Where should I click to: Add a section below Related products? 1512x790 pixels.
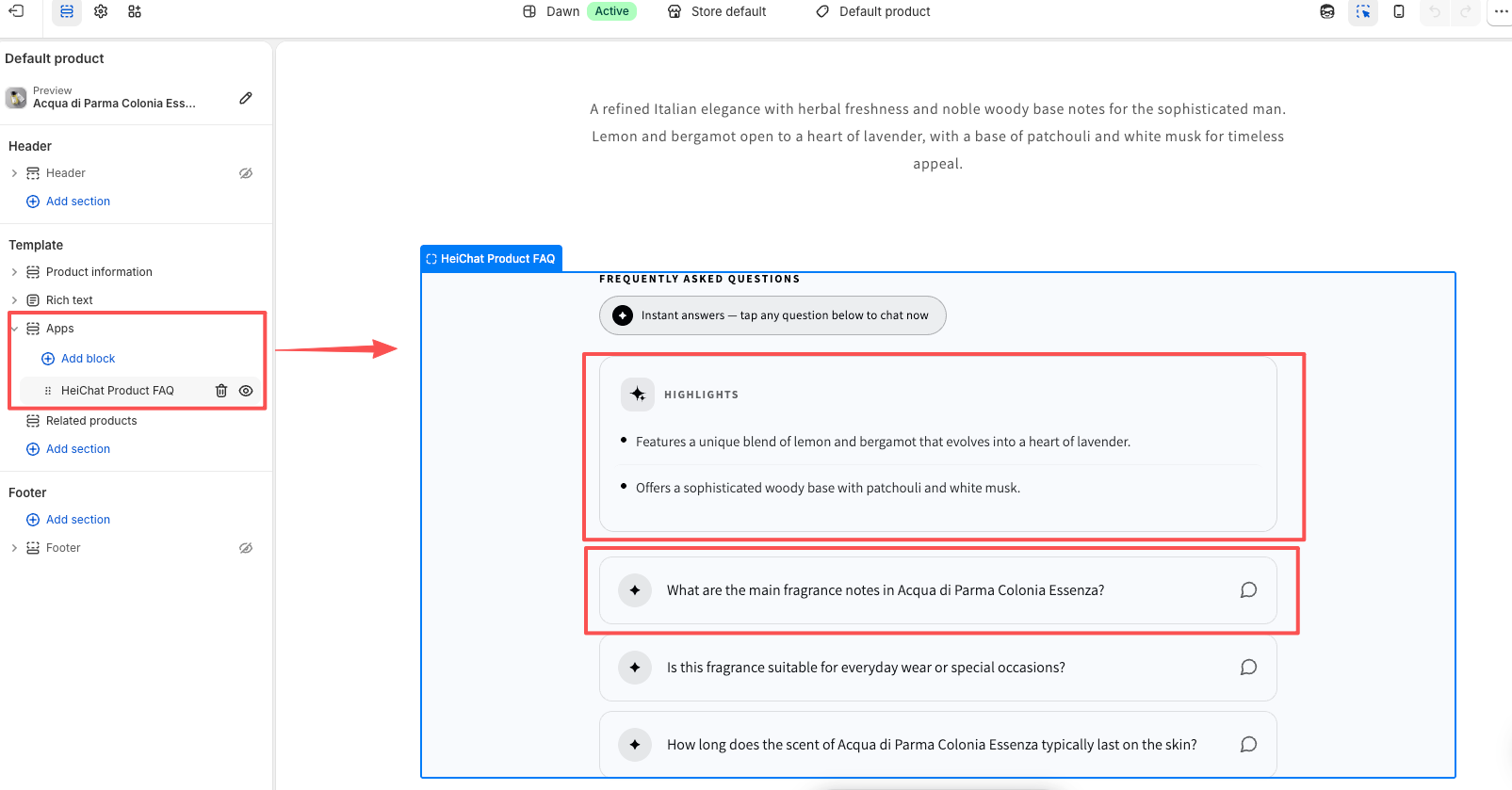pyautogui.click(x=69, y=449)
